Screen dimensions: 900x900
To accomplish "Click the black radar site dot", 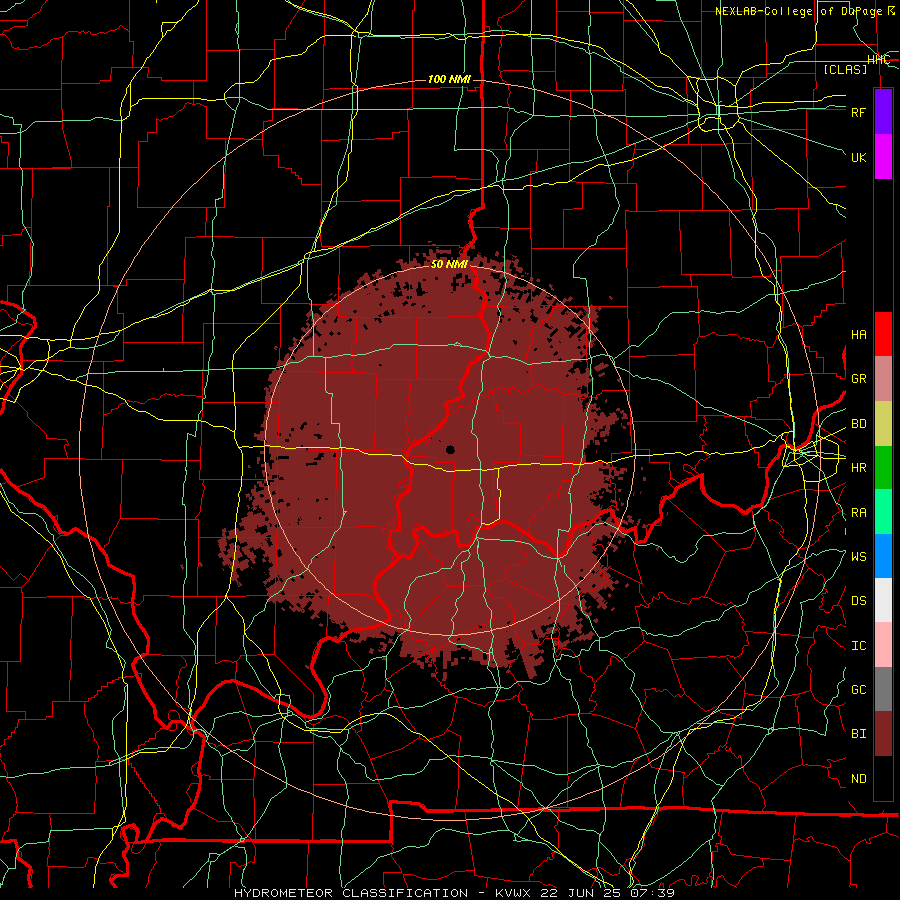I will 451,450.
